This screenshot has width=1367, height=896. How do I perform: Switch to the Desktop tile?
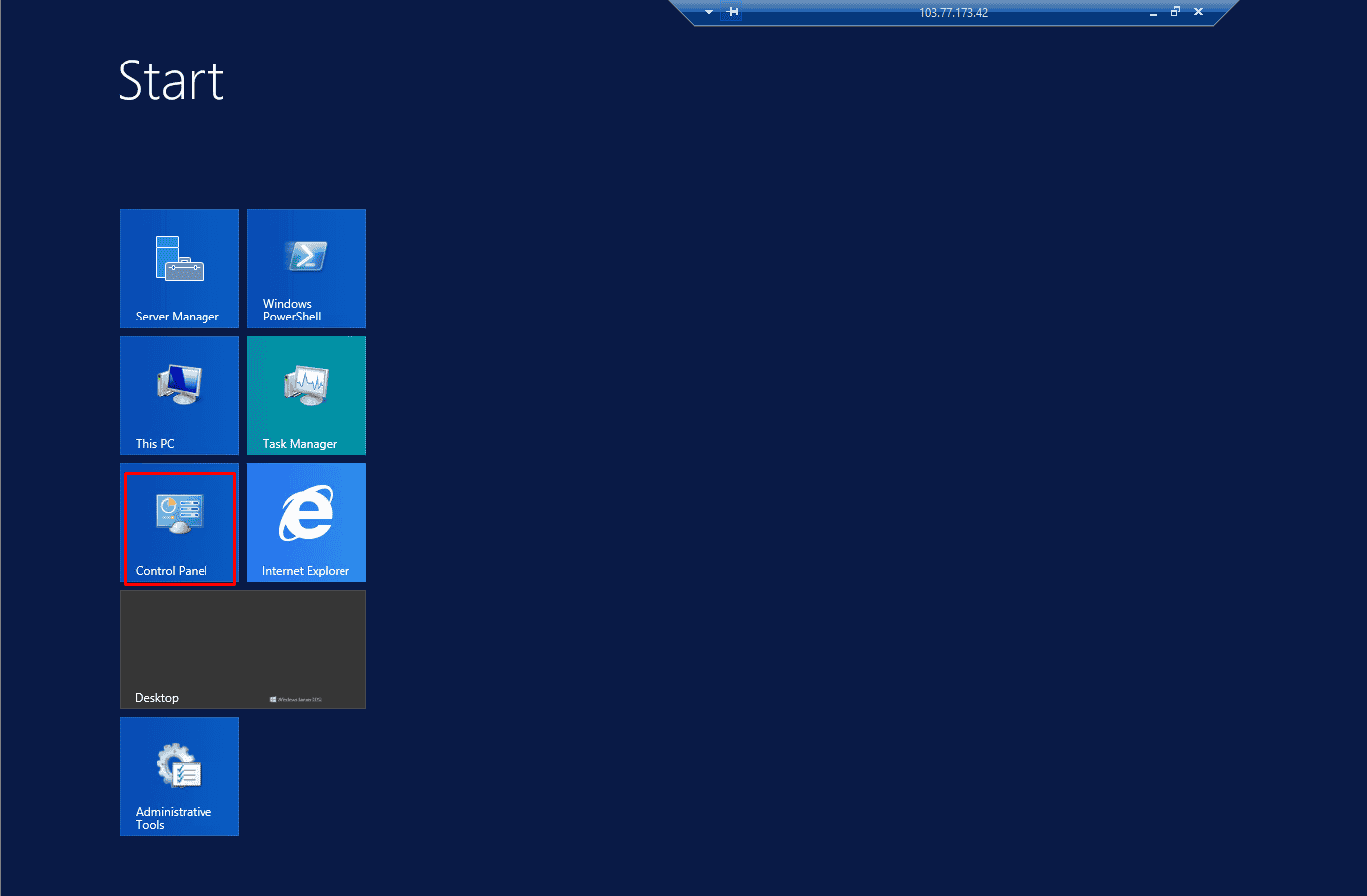pyautogui.click(x=243, y=650)
